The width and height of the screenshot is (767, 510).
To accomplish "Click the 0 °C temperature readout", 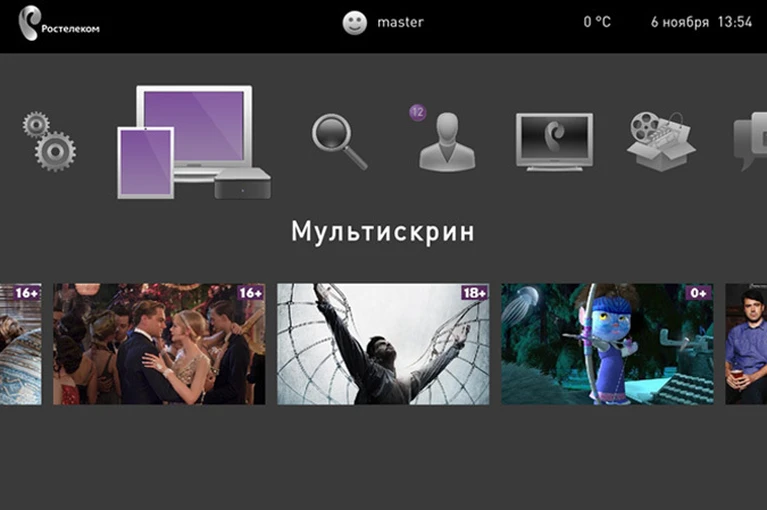I will click(597, 22).
